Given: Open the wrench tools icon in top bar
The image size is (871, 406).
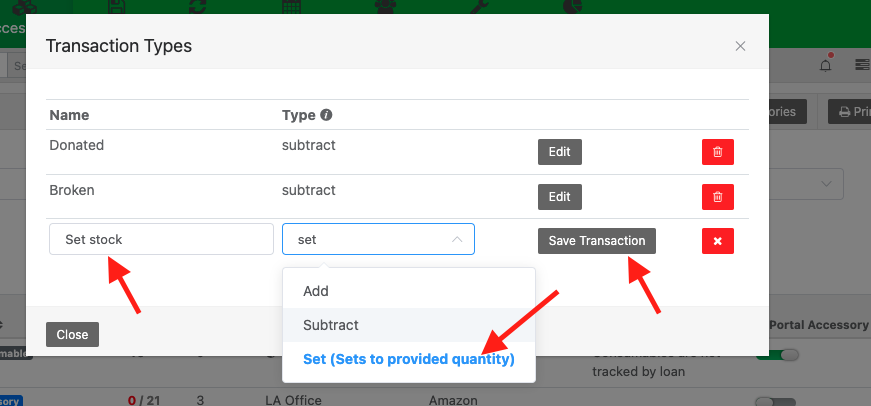Looking at the screenshot, I should [477, 6].
